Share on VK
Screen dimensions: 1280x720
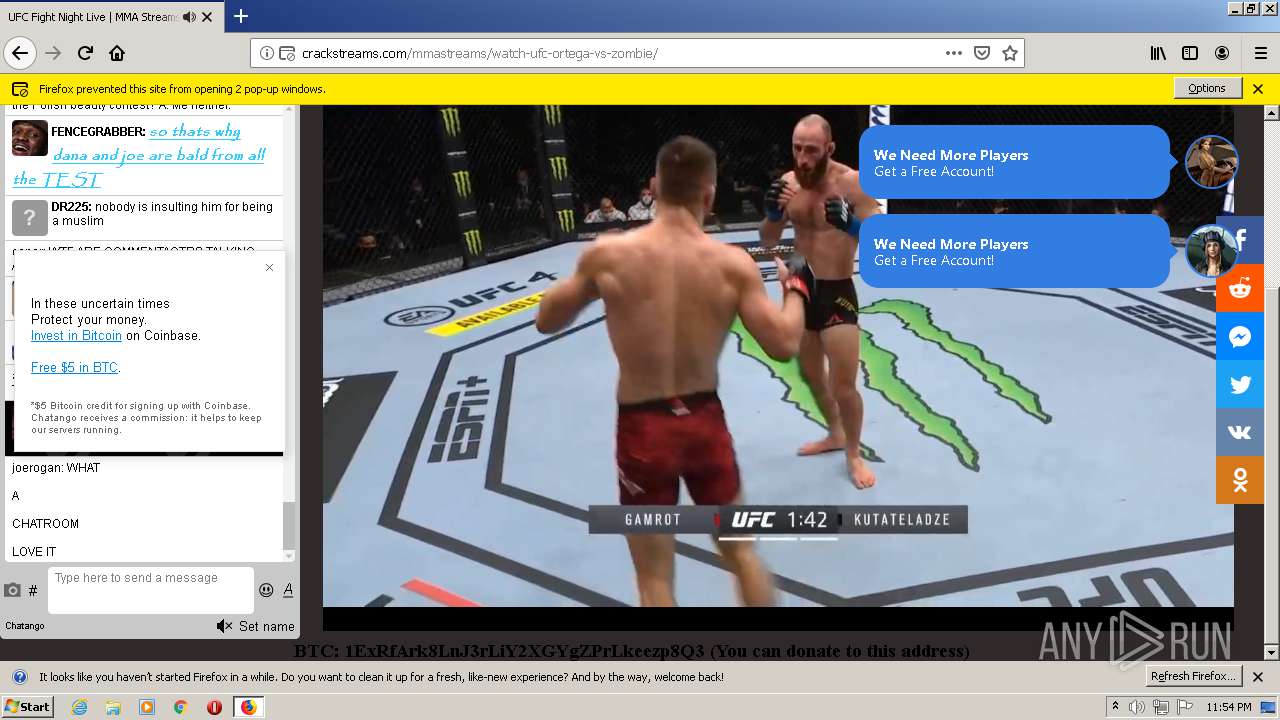point(1240,432)
